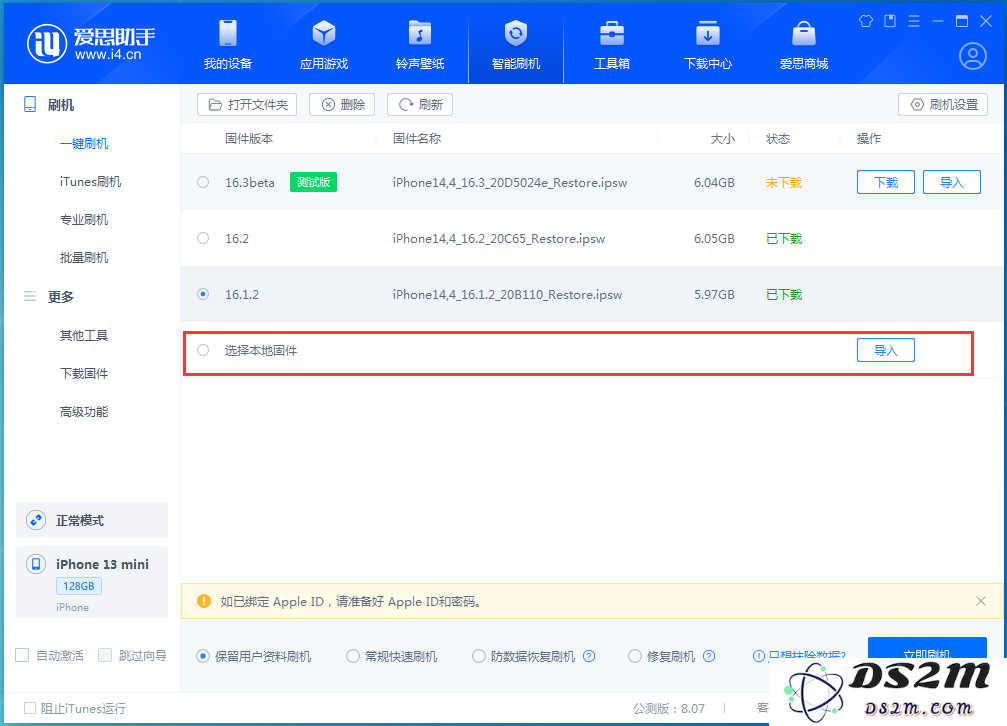The image size is (1007, 726).
Task: Open the 工具箱 toolbox icon
Action: coord(612,33)
